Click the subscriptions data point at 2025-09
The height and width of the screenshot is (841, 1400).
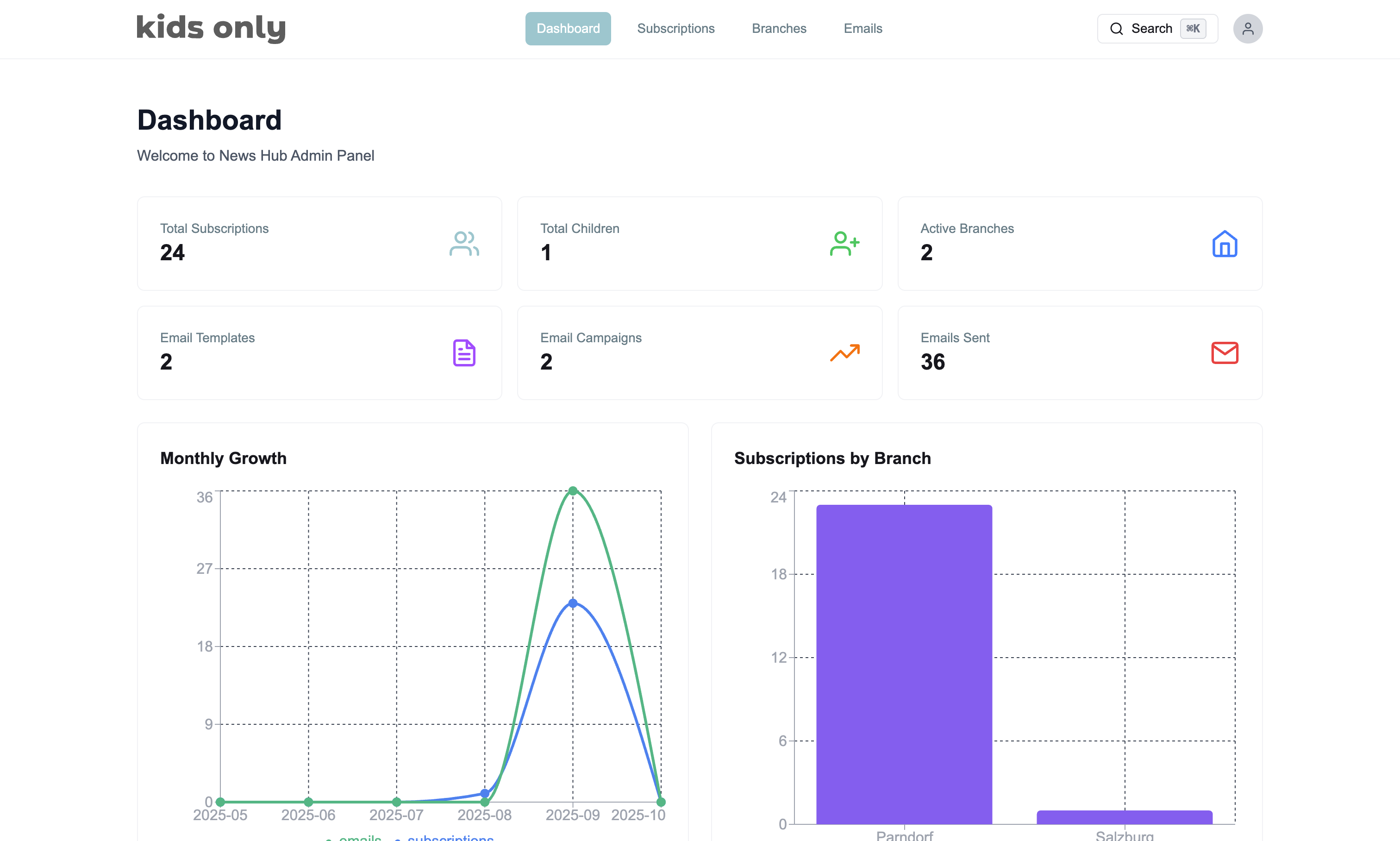pos(573,603)
